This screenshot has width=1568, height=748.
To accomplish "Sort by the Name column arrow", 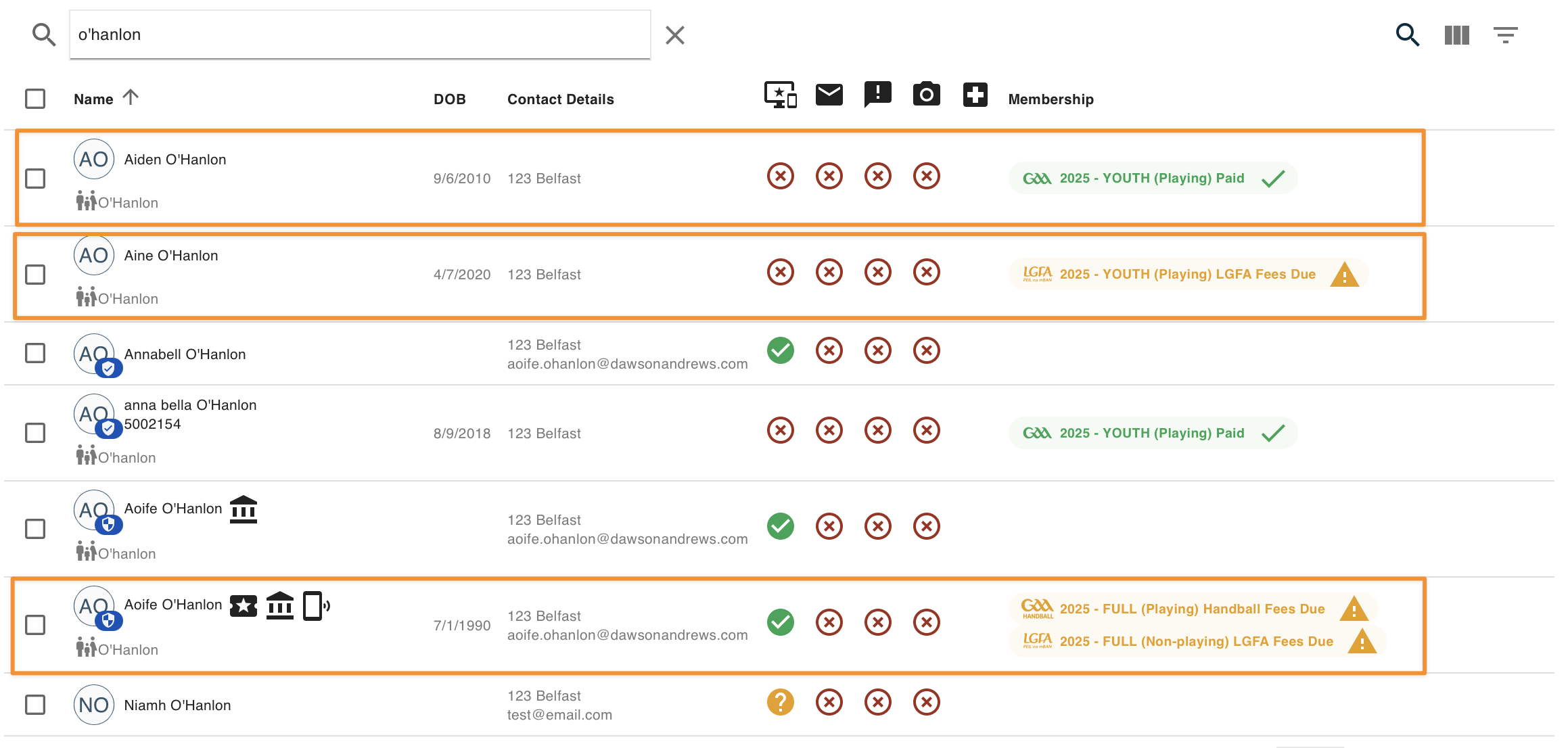I will point(131,97).
